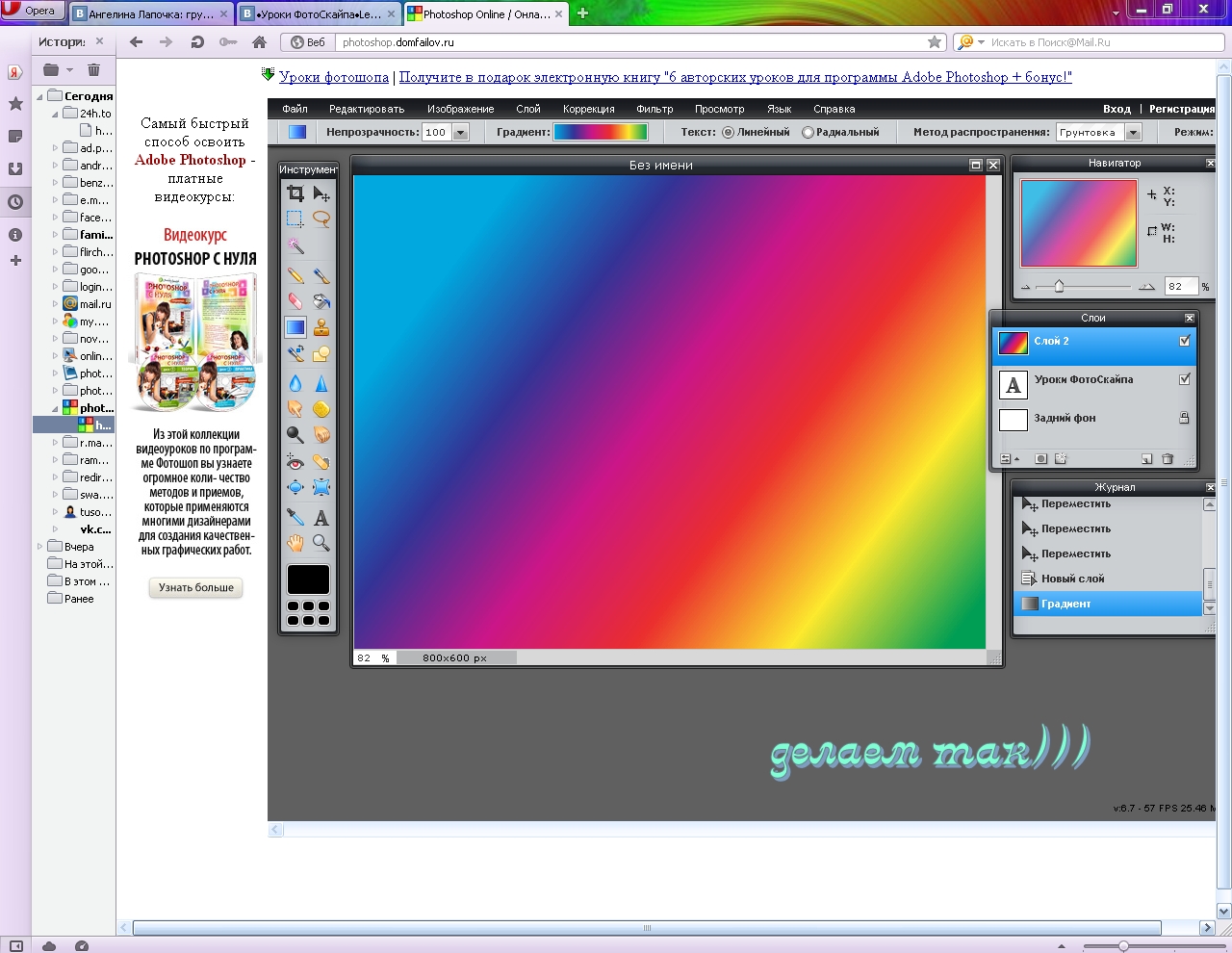Open the black foreground color swatch
The image size is (1232, 953).
pyautogui.click(x=308, y=580)
